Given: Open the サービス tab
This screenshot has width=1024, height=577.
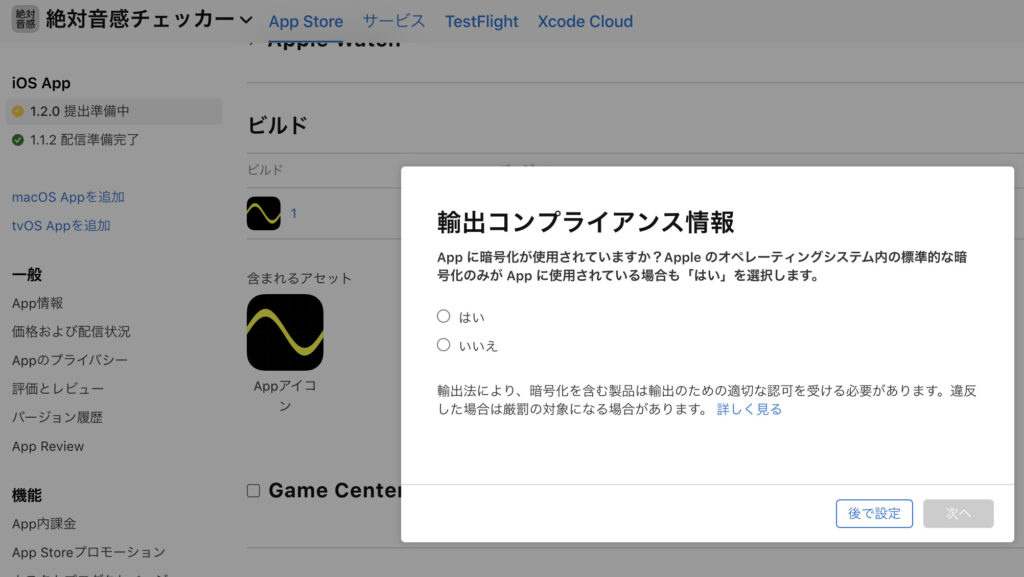Looking at the screenshot, I should [x=394, y=22].
